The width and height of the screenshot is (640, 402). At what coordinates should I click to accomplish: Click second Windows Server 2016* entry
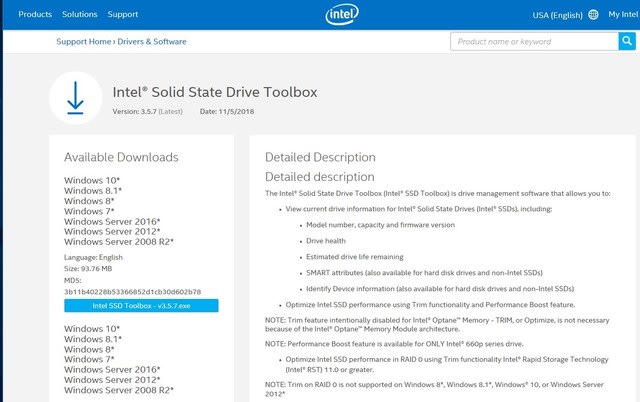point(112,370)
